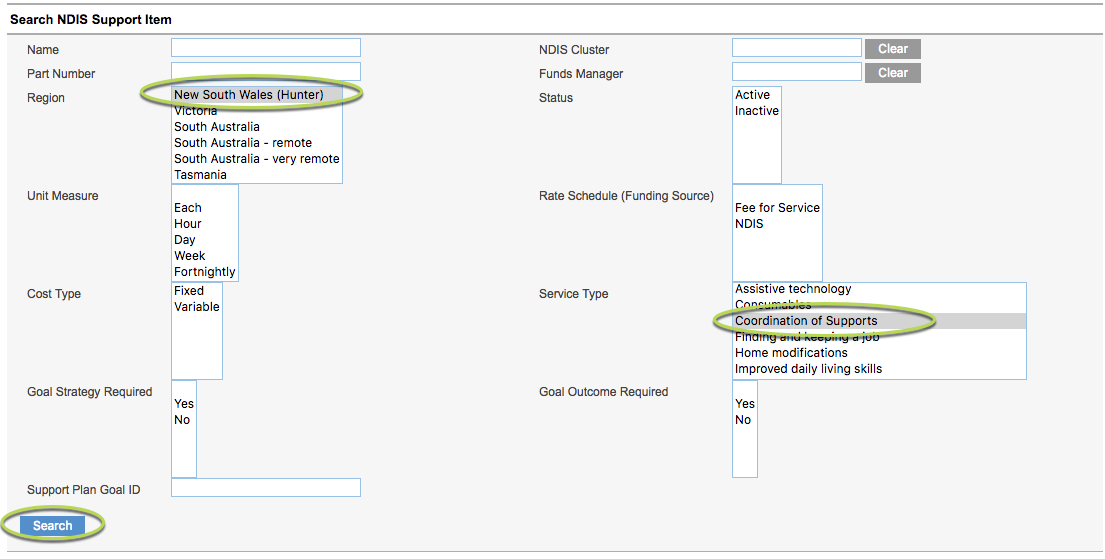Pick Fortnightly as unit measure

(204, 272)
